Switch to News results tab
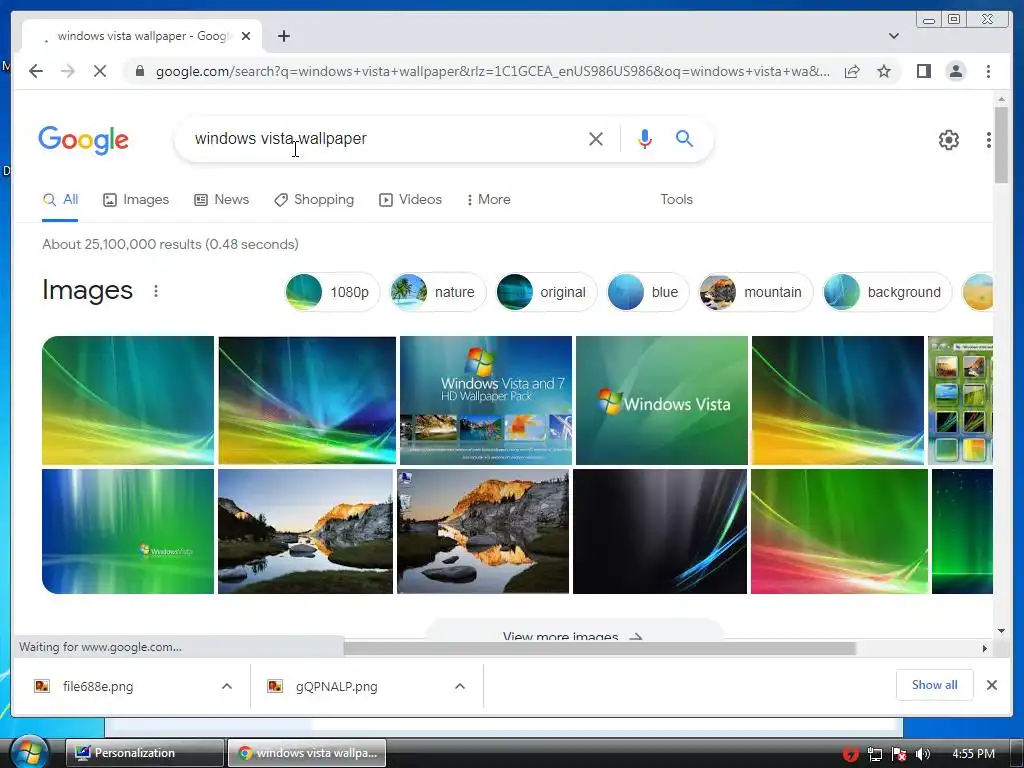This screenshot has width=1024, height=768. tap(221, 200)
